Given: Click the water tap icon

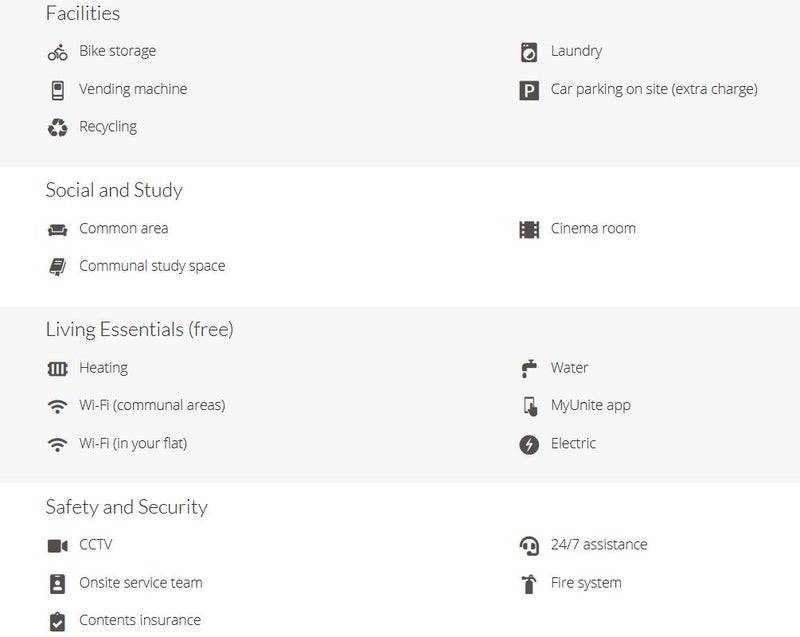Looking at the screenshot, I should pos(529,369).
